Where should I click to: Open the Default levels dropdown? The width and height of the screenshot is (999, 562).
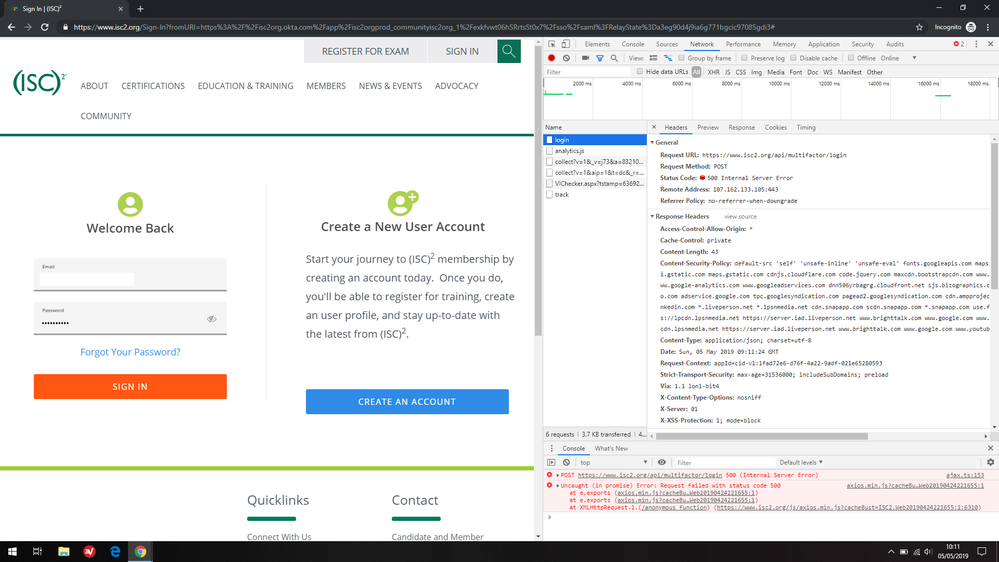pyautogui.click(x=802, y=463)
